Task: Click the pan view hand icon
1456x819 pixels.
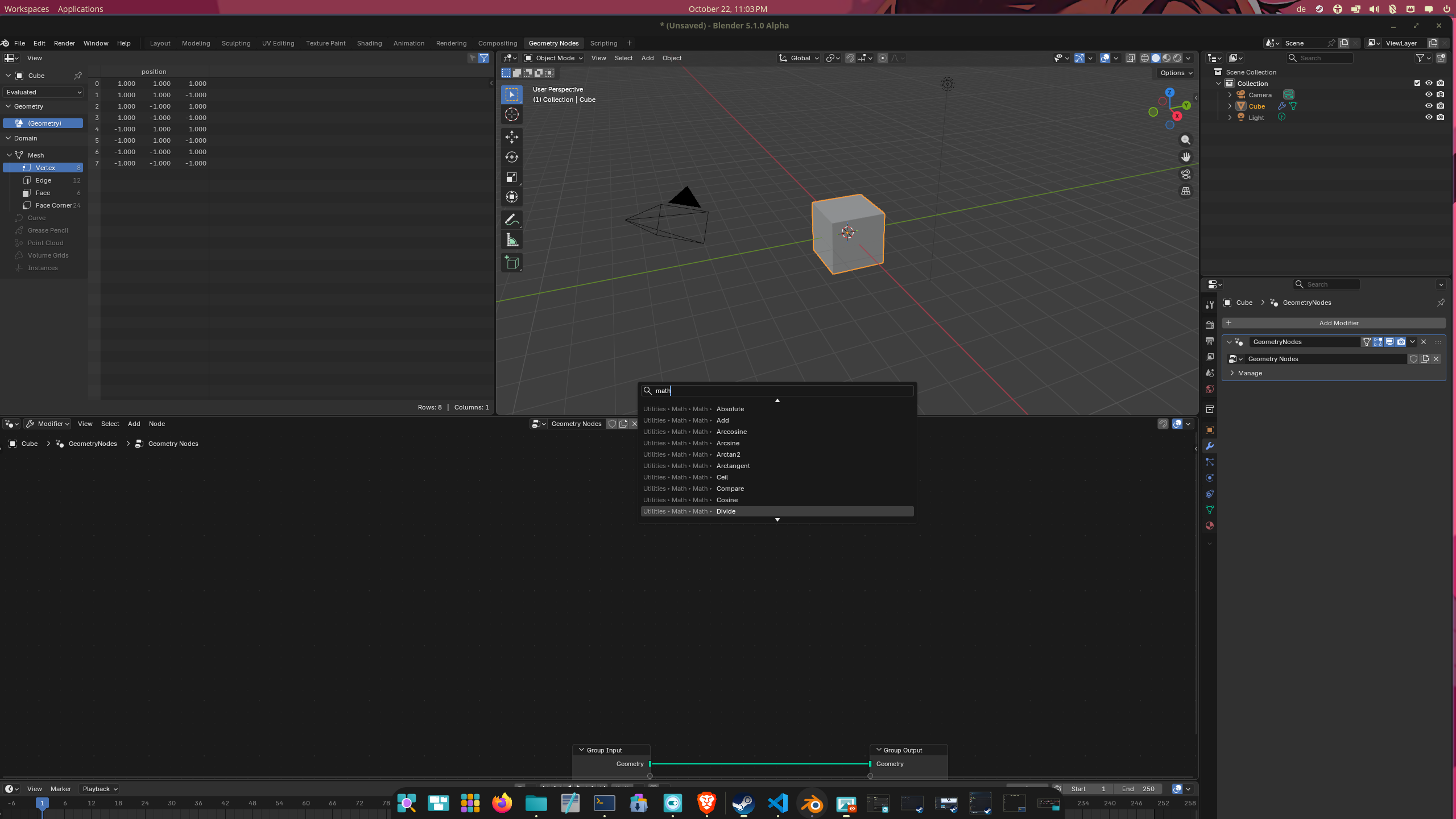Action: (x=1186, y=157)
